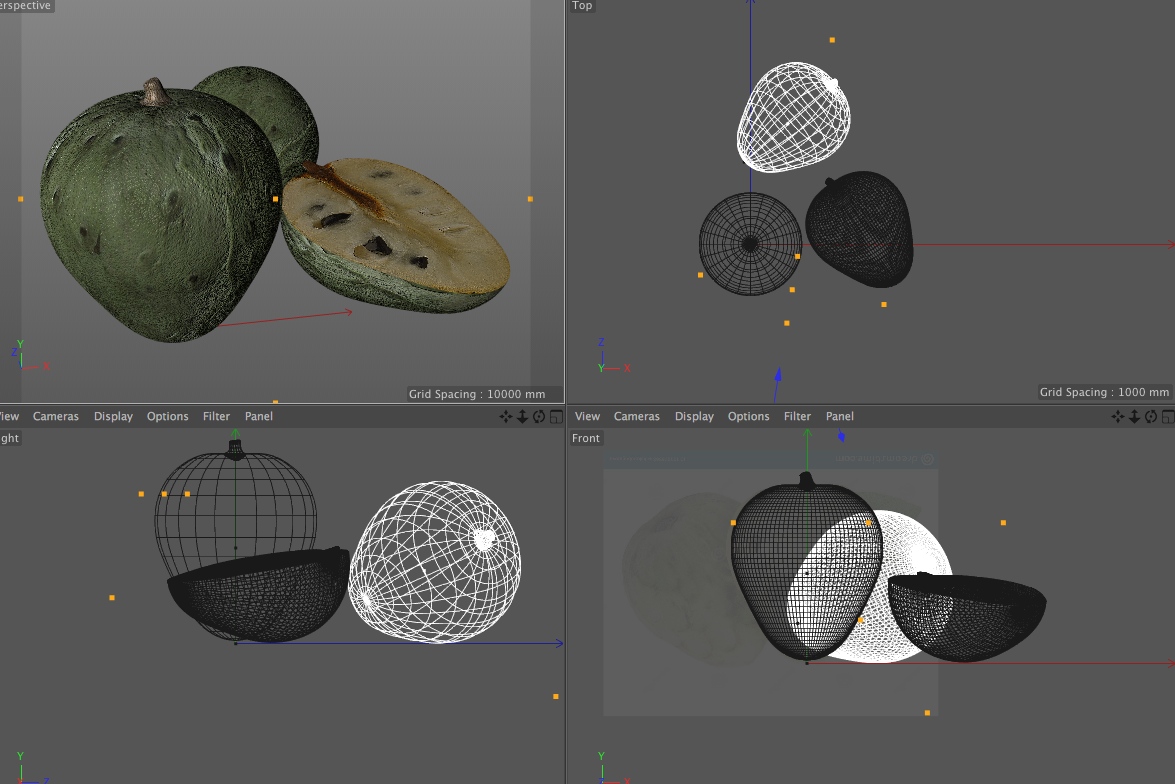Click the pan/move camera icon in Front viewport
Screen dimensions: 1175x784
1117,417
